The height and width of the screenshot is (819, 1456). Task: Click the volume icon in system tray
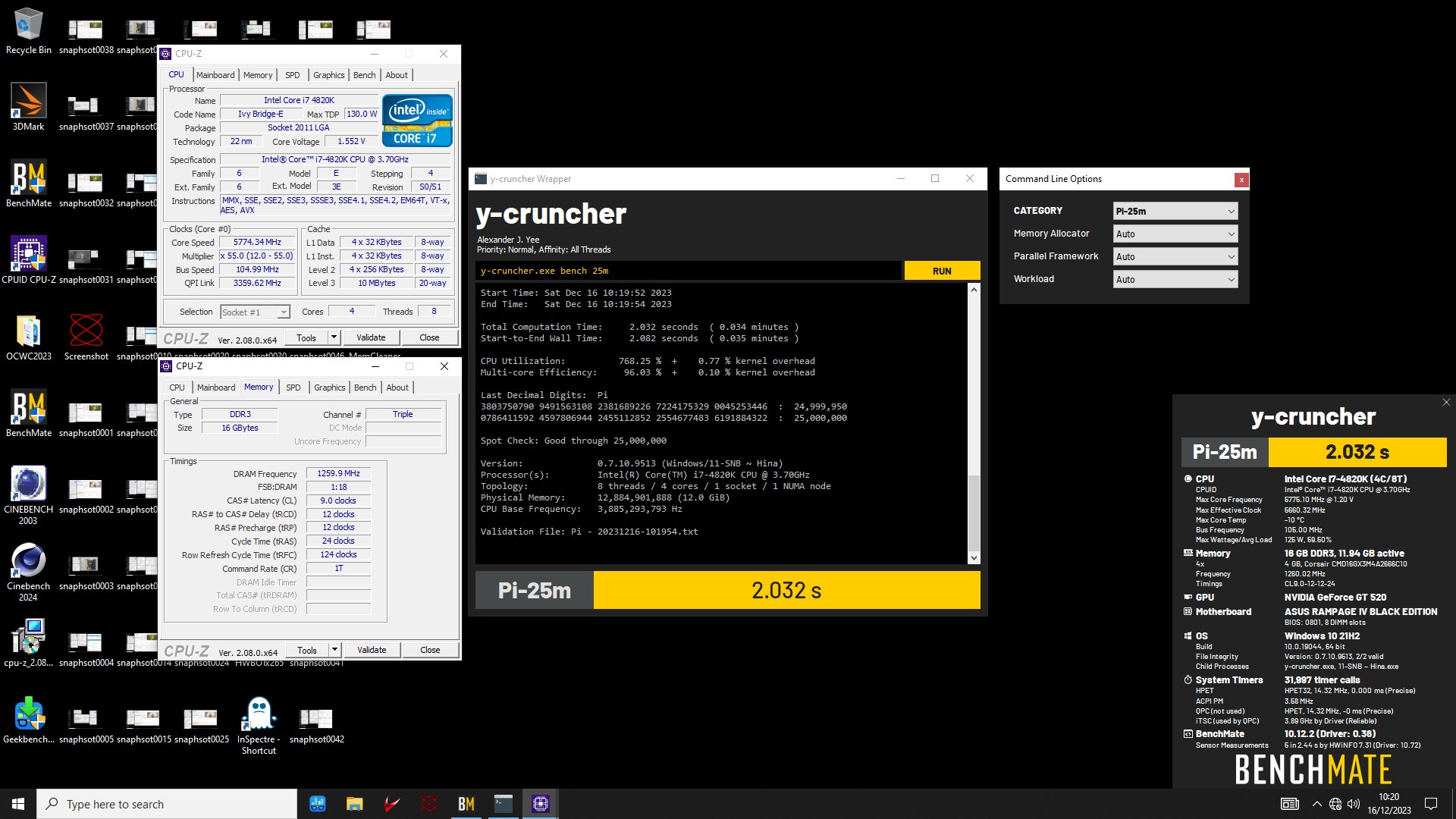(x=1354, y=804)
